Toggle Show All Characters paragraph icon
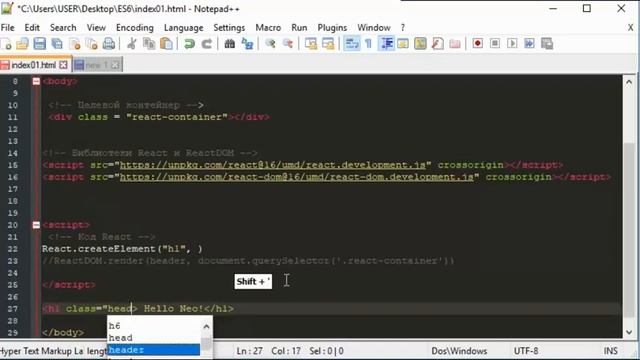 click(368, 44)
